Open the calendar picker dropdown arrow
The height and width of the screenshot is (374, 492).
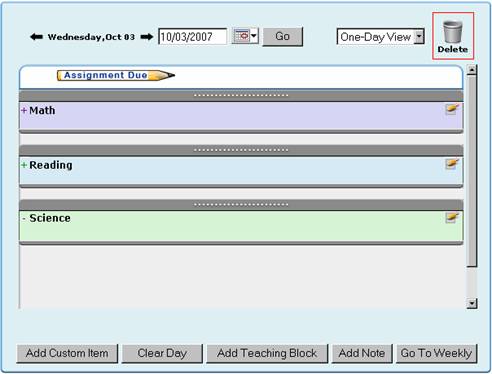point(254,36)
